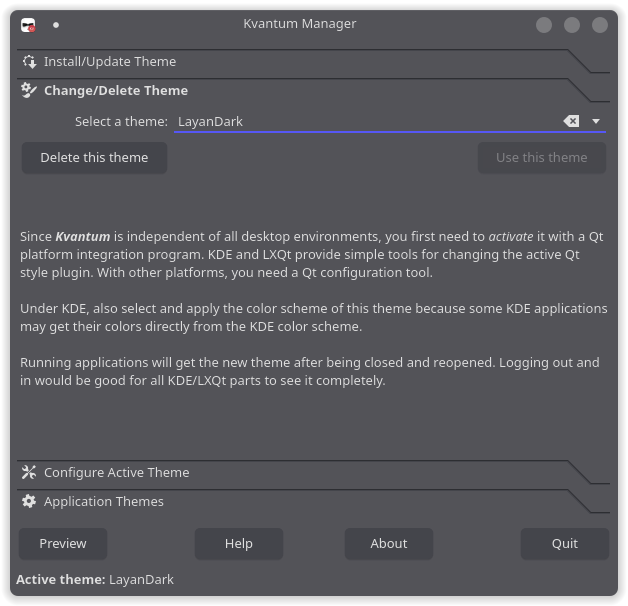The width and height of the screenshot is (628, 606).
Task: Click Use this theme button
Action: [541, 158]
